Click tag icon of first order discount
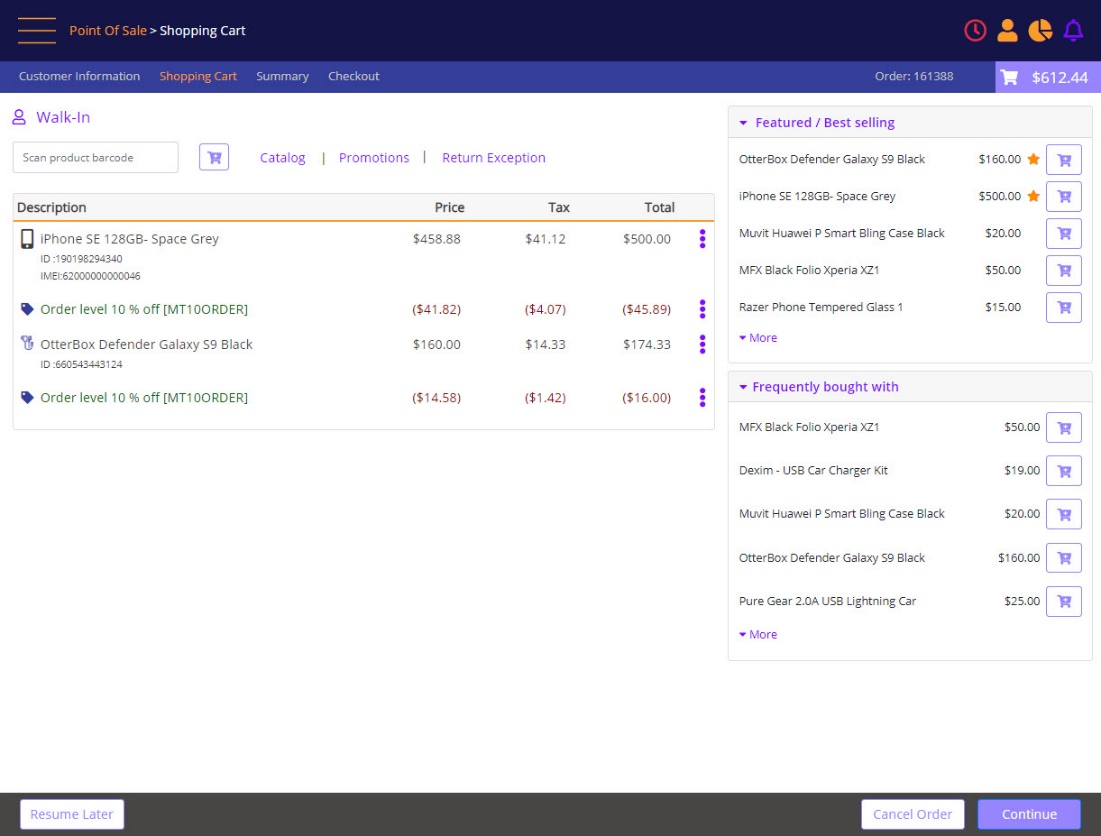Screen dimensions: 1101x836 (x=27, y=309)
